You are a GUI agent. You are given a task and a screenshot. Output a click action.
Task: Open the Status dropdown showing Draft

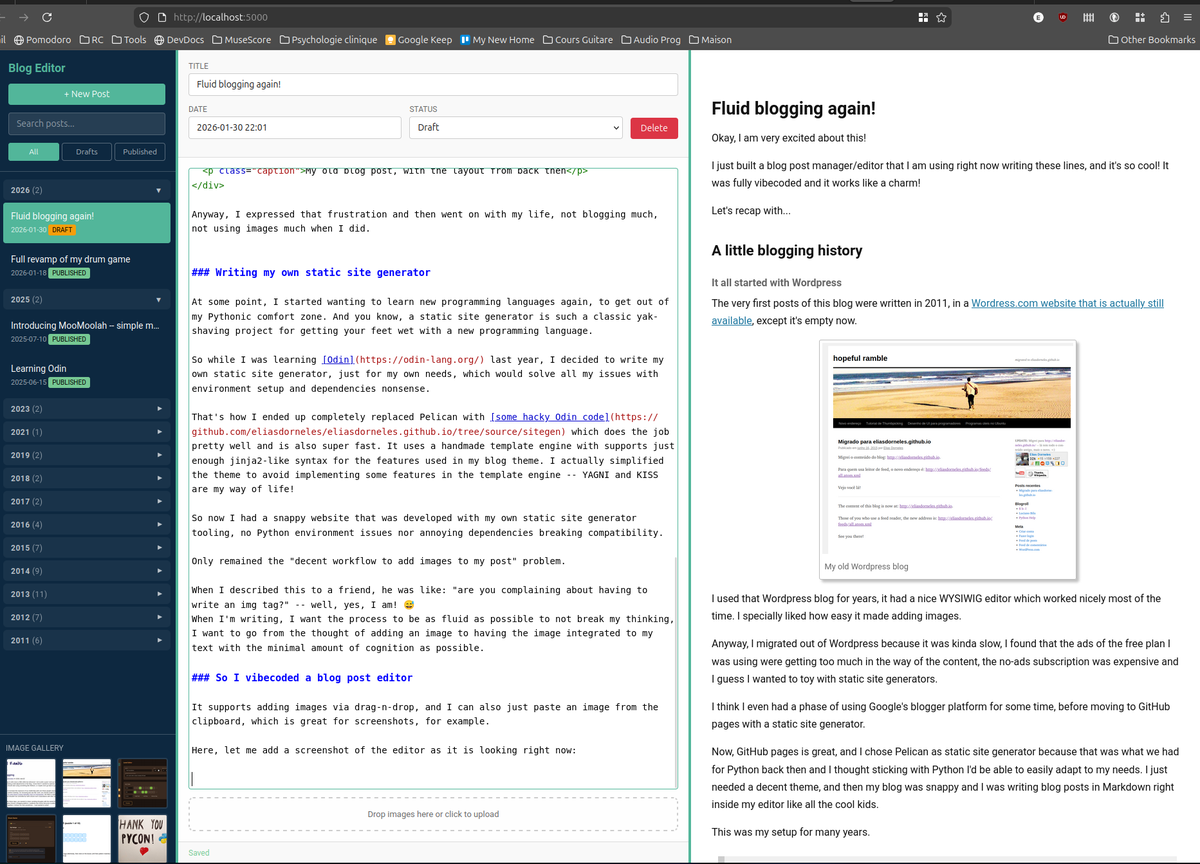(515, 128)
